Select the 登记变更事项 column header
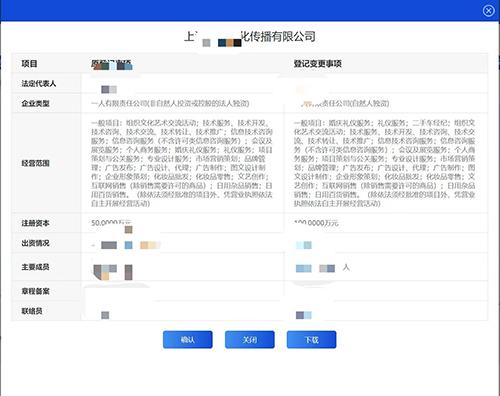Viewport: 500px width, 396px height. point(318,64)
